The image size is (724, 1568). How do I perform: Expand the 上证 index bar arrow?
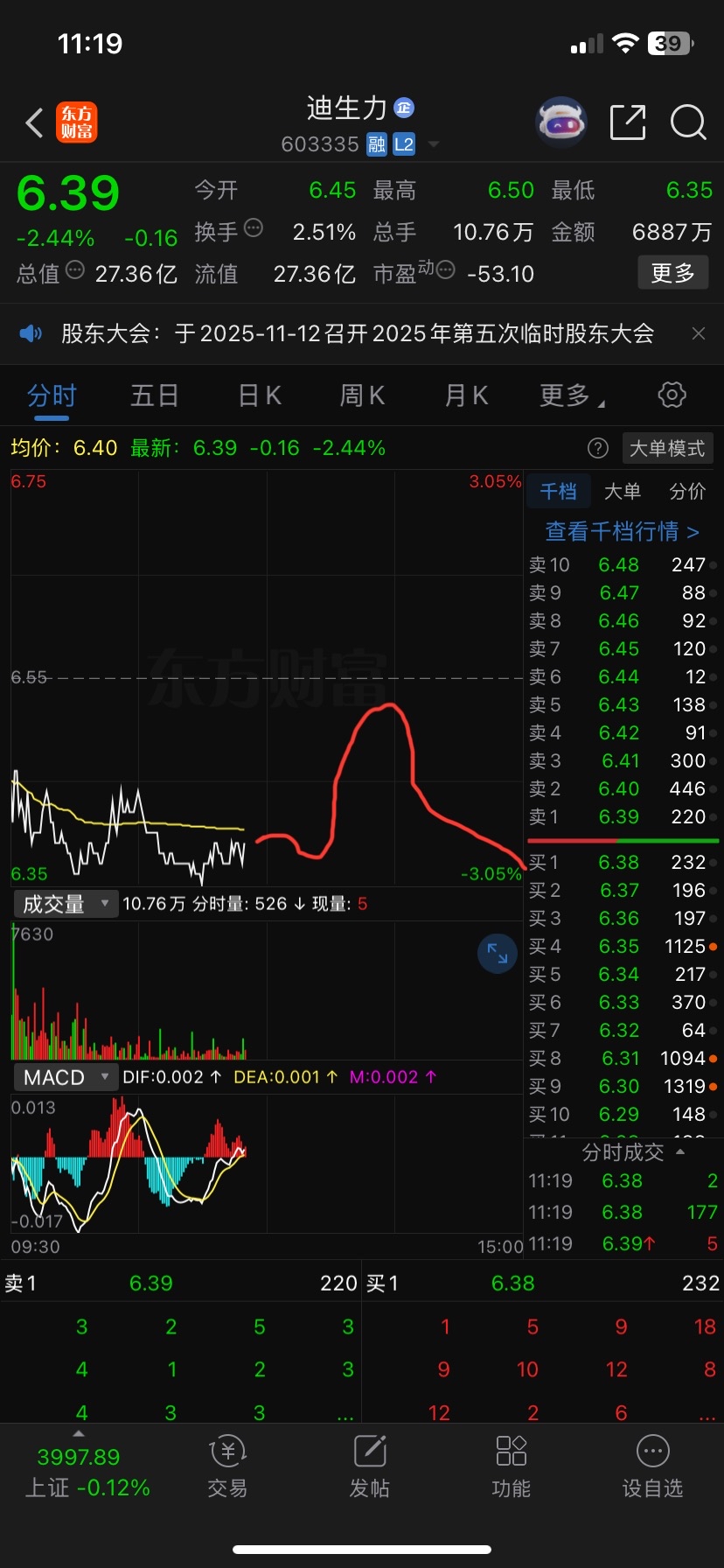pos(79,1433)
